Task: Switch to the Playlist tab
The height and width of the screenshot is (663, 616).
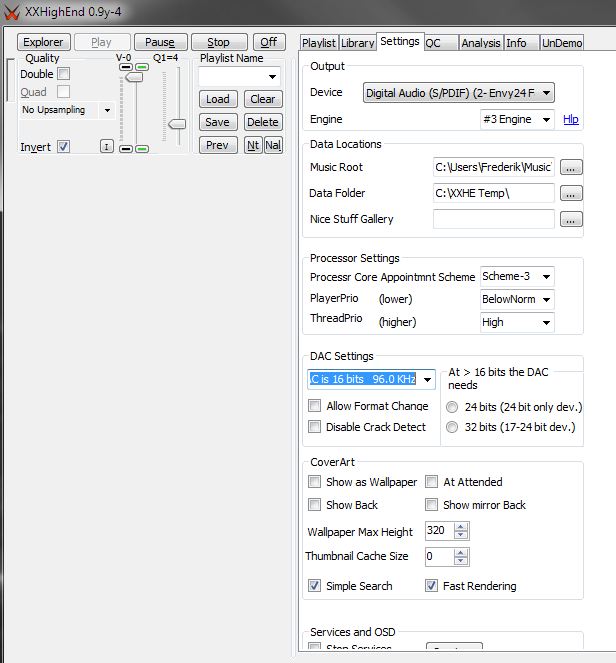Action: (319, 43)
